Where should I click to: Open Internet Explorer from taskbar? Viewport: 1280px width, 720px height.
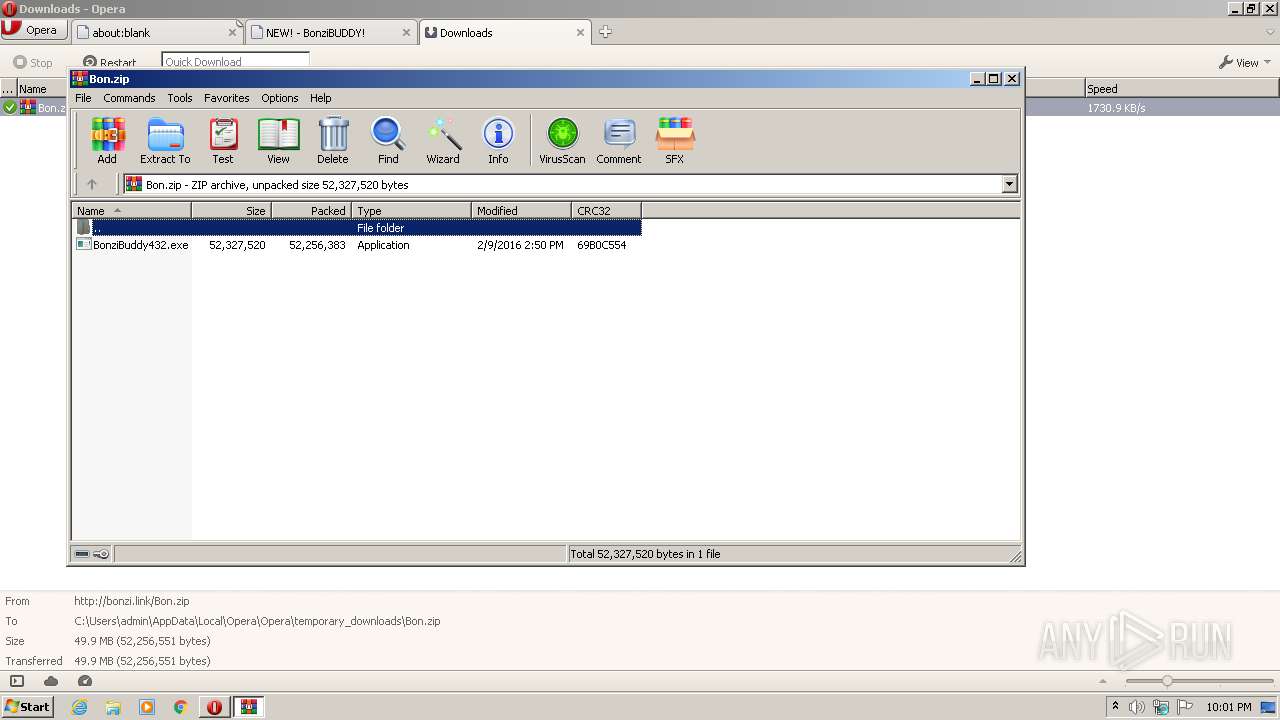pos(79,707)
